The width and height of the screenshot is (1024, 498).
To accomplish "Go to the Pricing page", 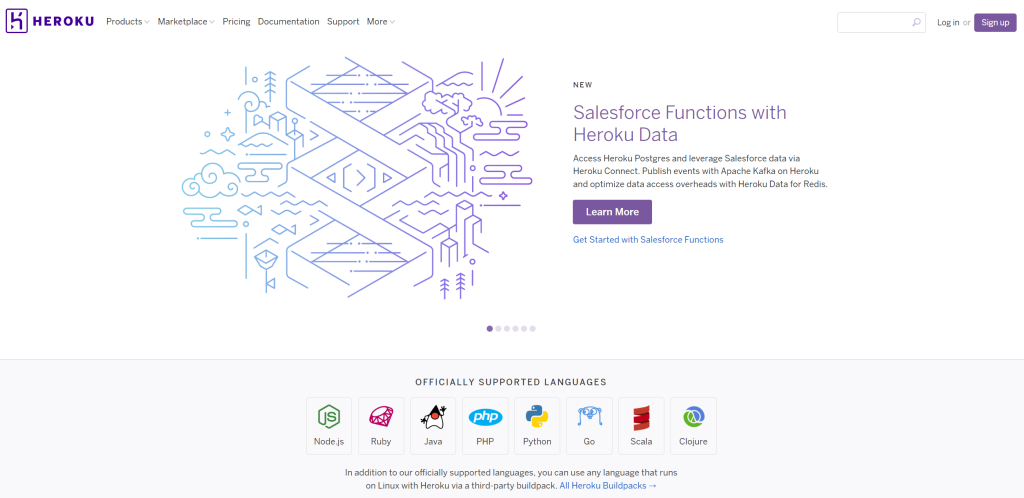I will click(x=236, y=22).
